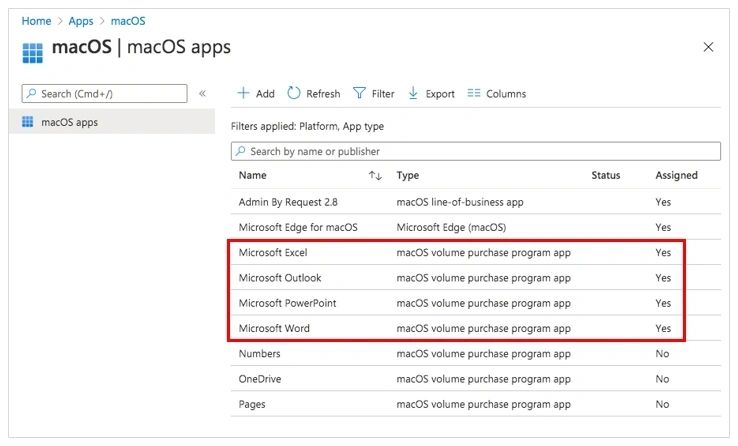Click Assigned No in Numbers row
Screen dimensions: 738x446
[662, 354]
